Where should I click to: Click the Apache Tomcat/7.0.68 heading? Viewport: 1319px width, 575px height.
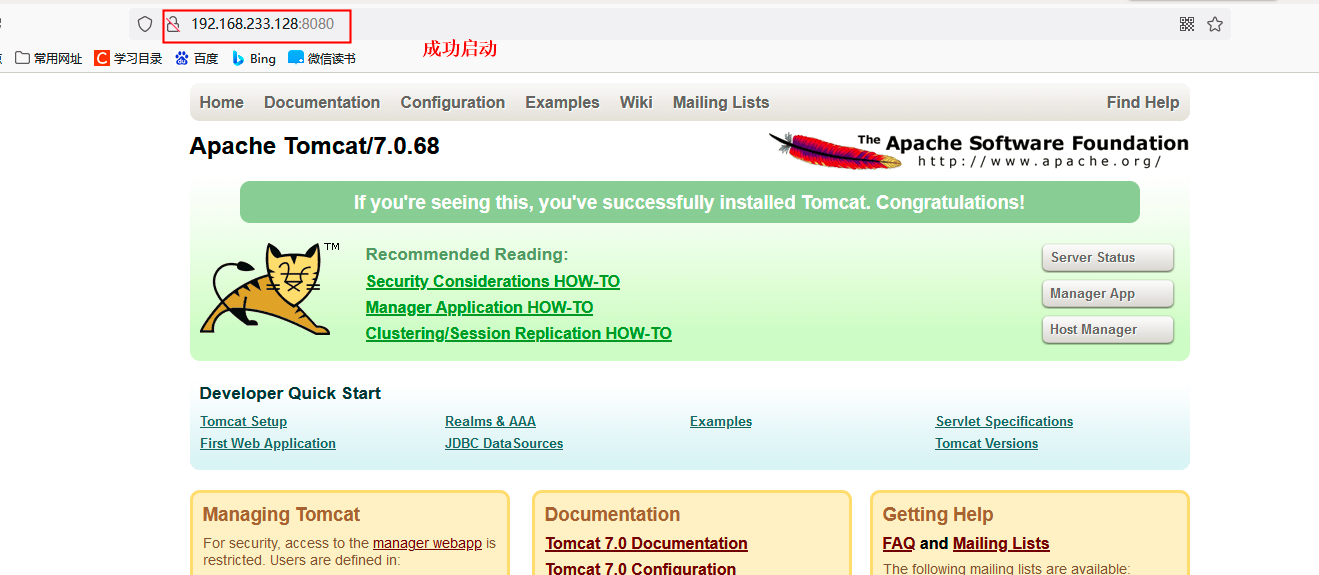[314, 146]
